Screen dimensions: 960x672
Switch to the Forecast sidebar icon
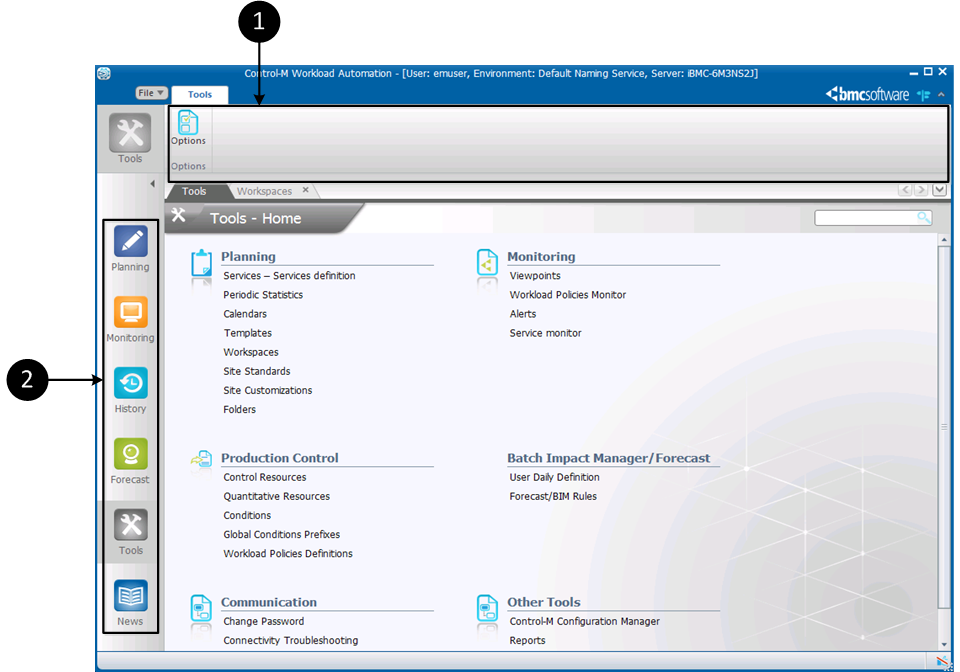tap(130, 455)
